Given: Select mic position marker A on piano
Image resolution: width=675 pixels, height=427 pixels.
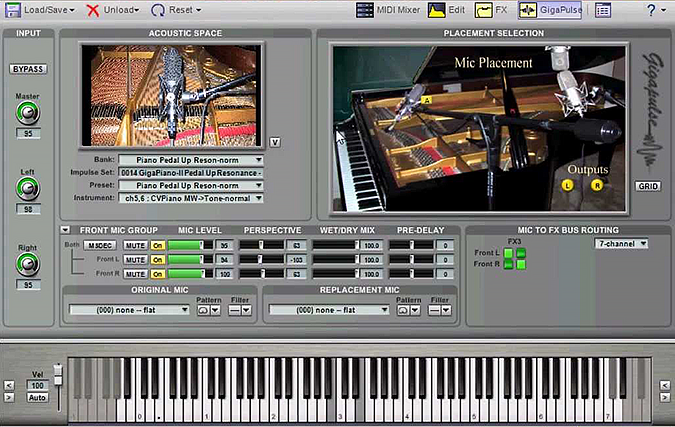Looking at the screenshot, I should coord(427,100).
